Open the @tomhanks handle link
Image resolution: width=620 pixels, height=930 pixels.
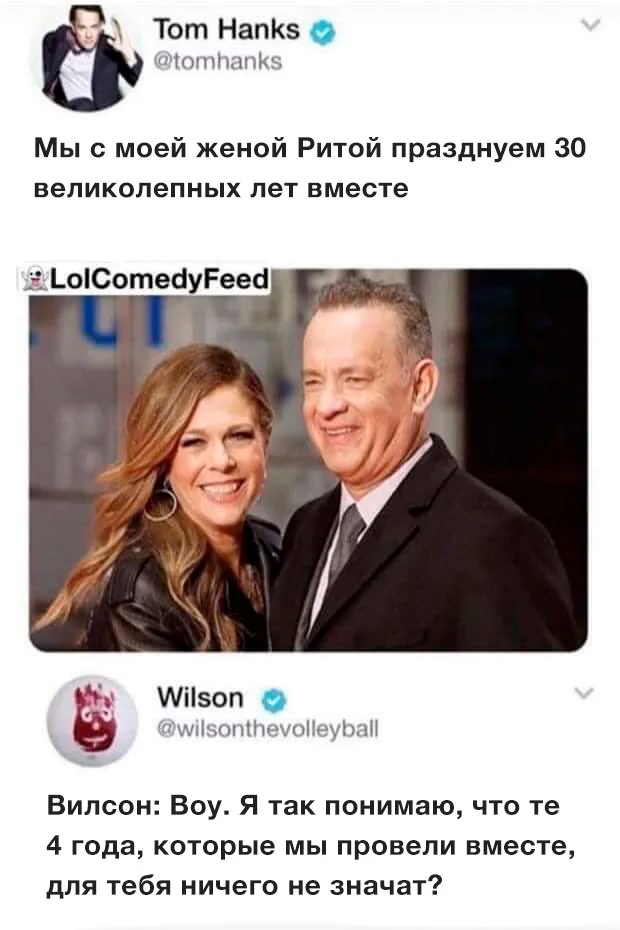click(218, 62)
